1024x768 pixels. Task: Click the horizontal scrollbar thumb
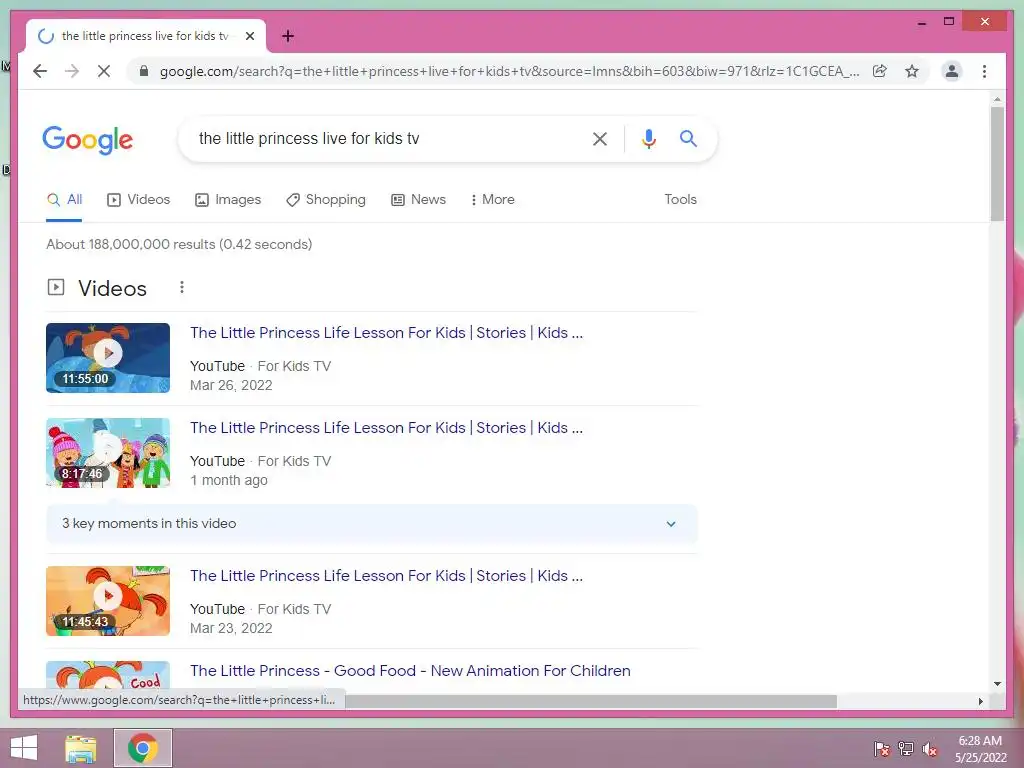pyautogui.click(x=591, y=701)
